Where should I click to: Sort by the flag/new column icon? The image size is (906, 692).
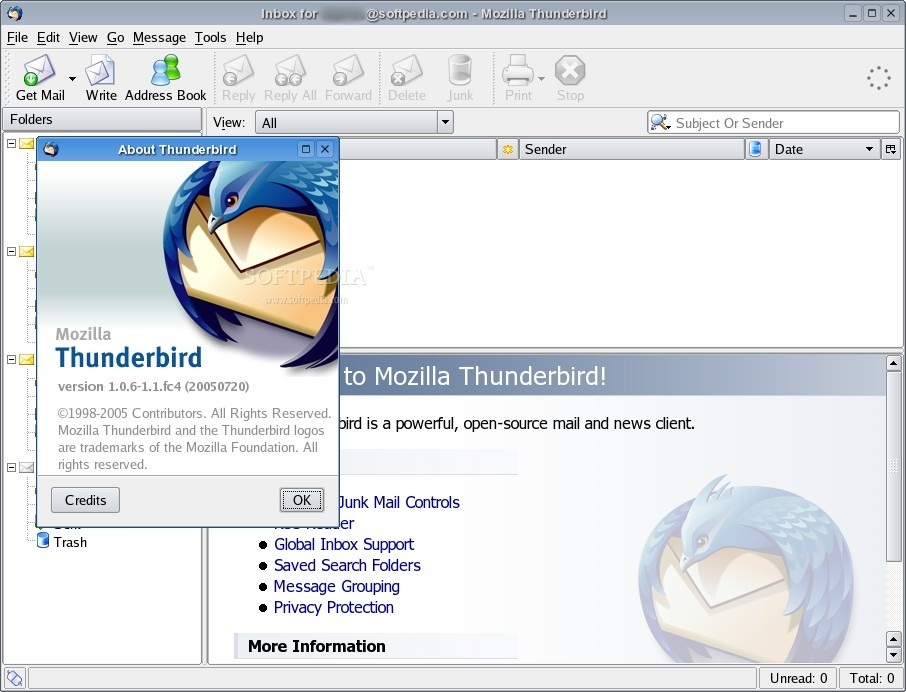508,150
